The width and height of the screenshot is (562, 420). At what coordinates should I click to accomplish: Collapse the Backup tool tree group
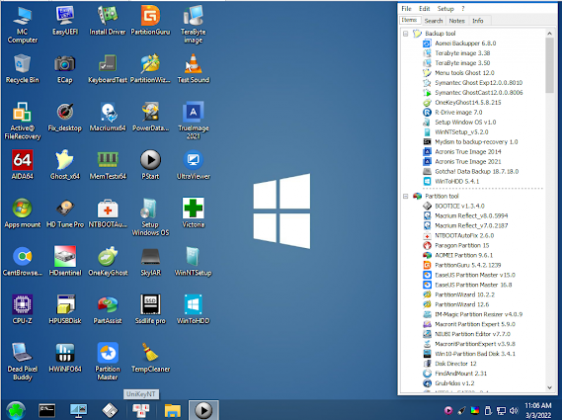point(405,33)
